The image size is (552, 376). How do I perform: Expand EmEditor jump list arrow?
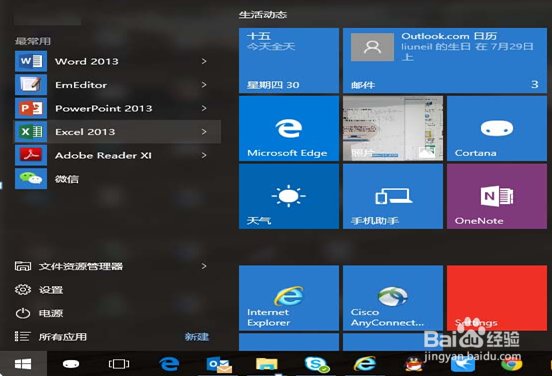pyautogui.click(x=204, y=85)
